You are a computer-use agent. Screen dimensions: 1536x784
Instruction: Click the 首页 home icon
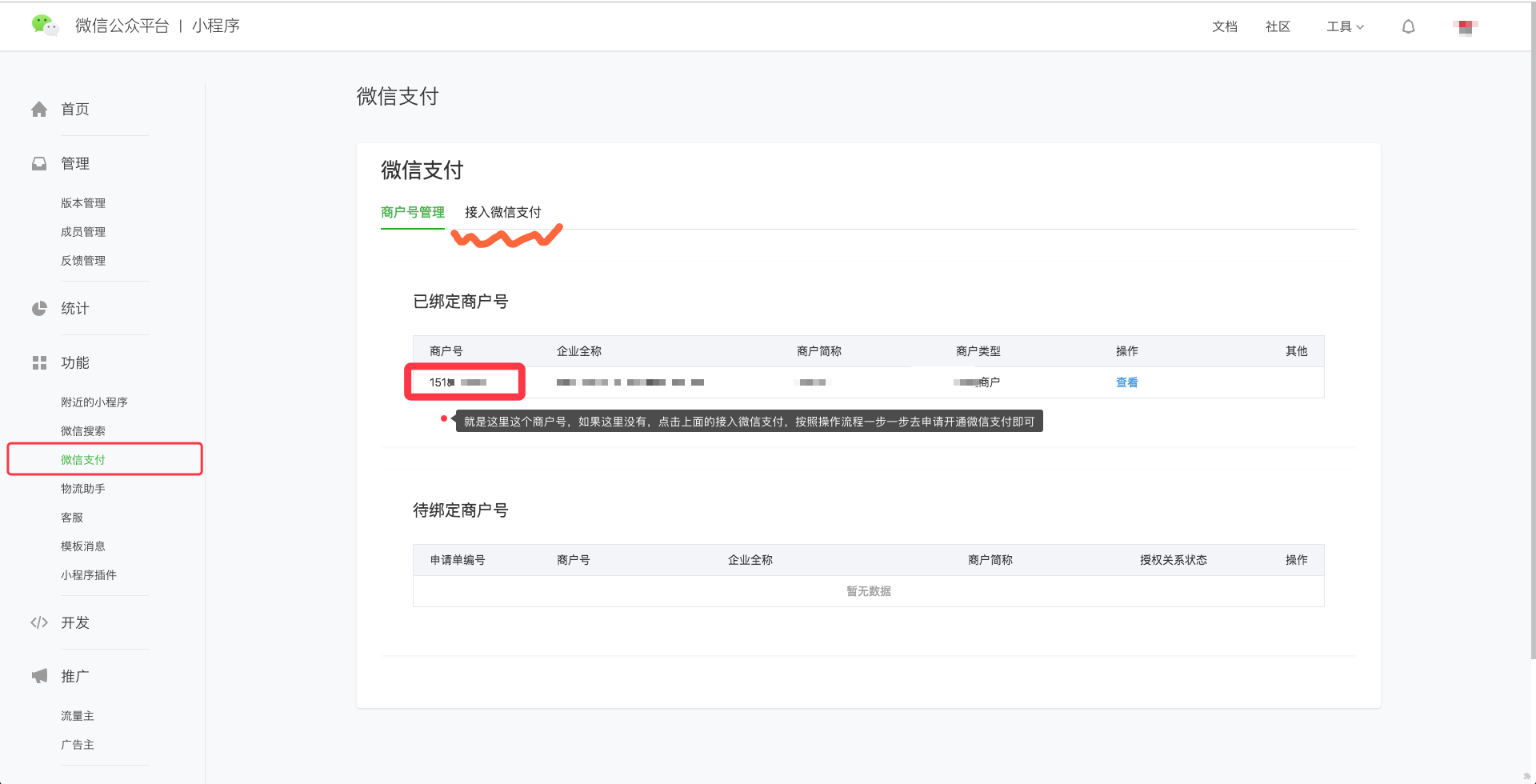tap(39, 110)
